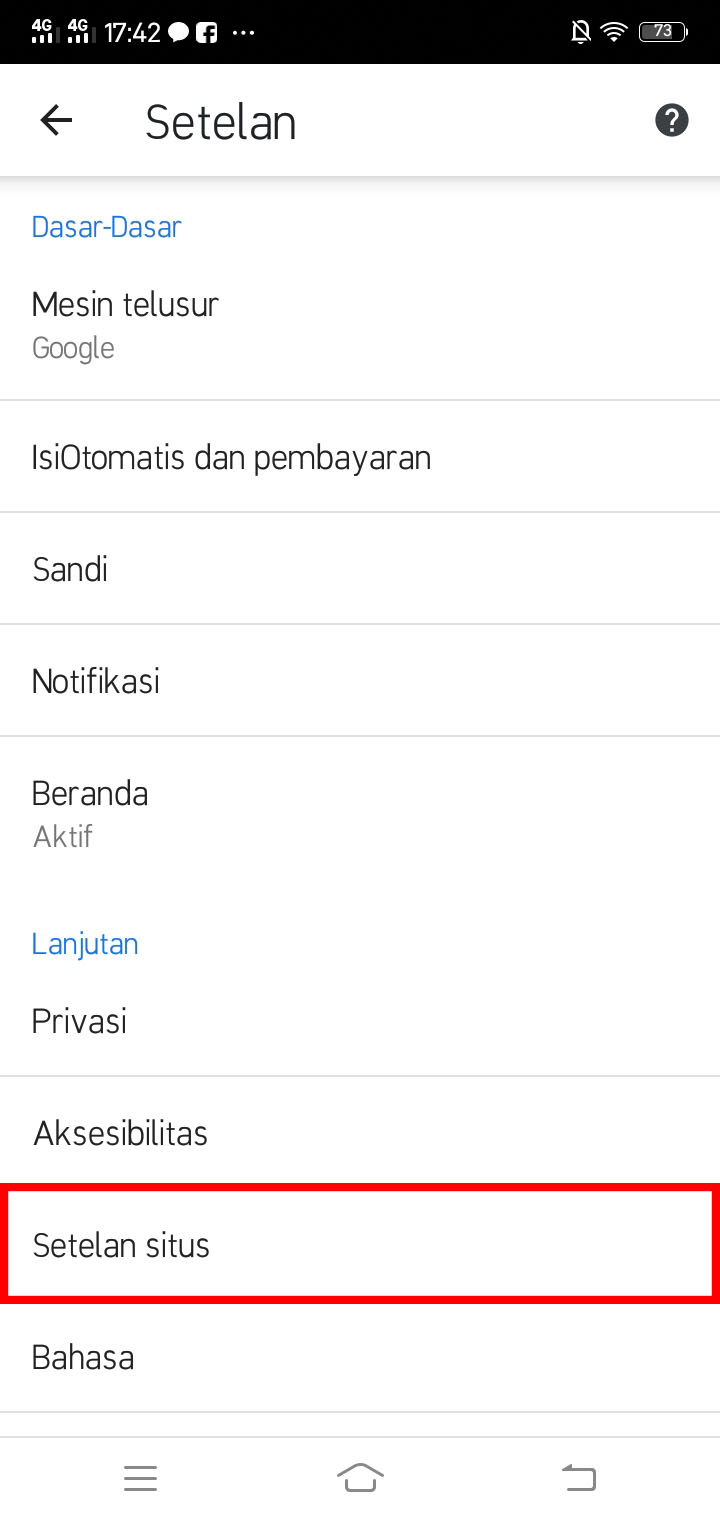Open the help icon on Setelan screen

(x=671, y=119)
